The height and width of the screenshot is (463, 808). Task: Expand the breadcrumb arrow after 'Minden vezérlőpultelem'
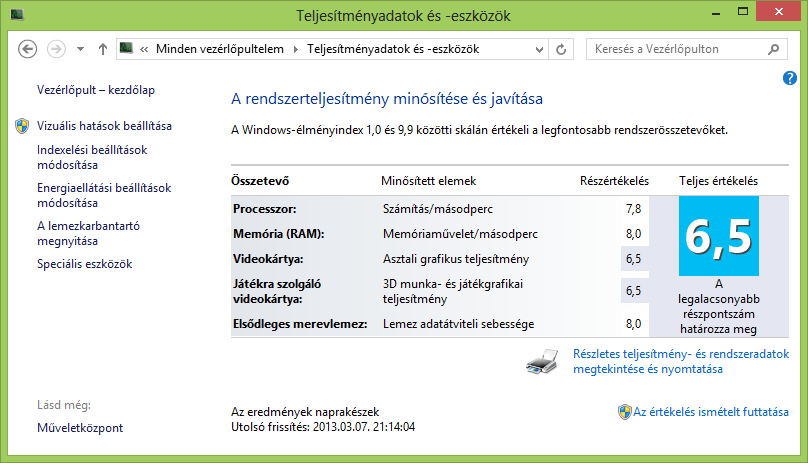(296, 49)
